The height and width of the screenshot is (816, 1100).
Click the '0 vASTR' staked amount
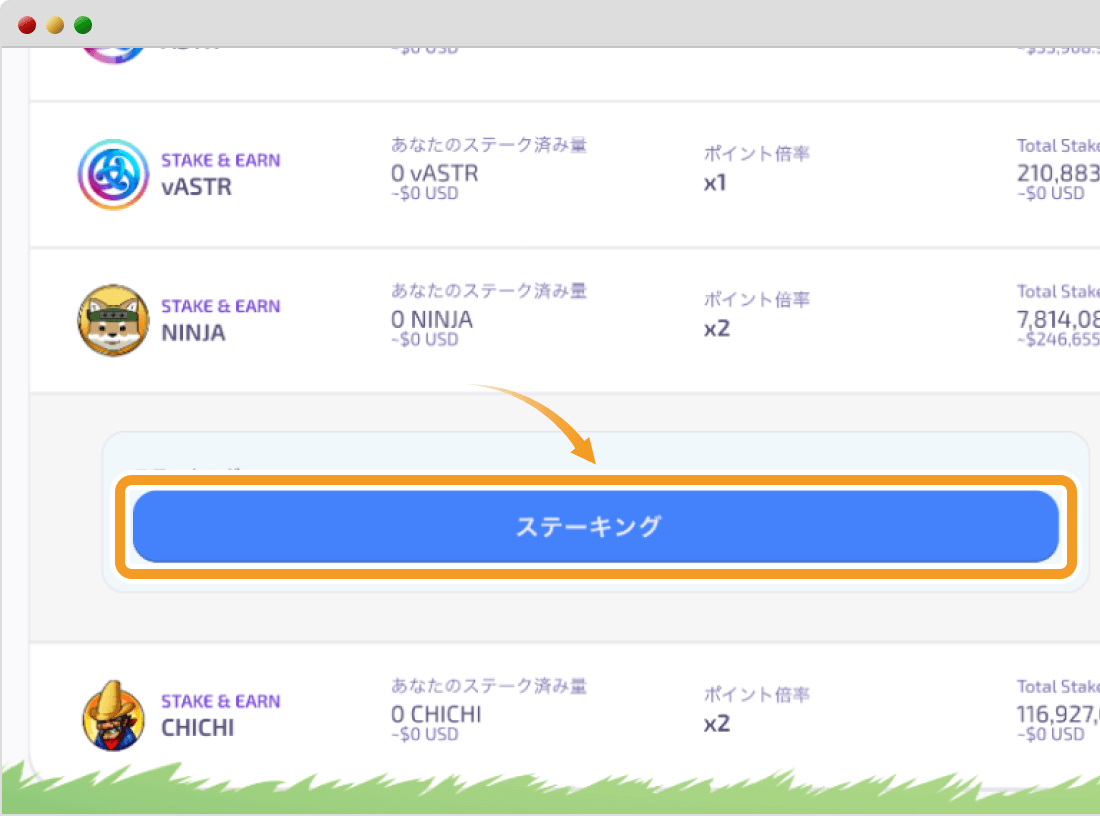[435, 173]
